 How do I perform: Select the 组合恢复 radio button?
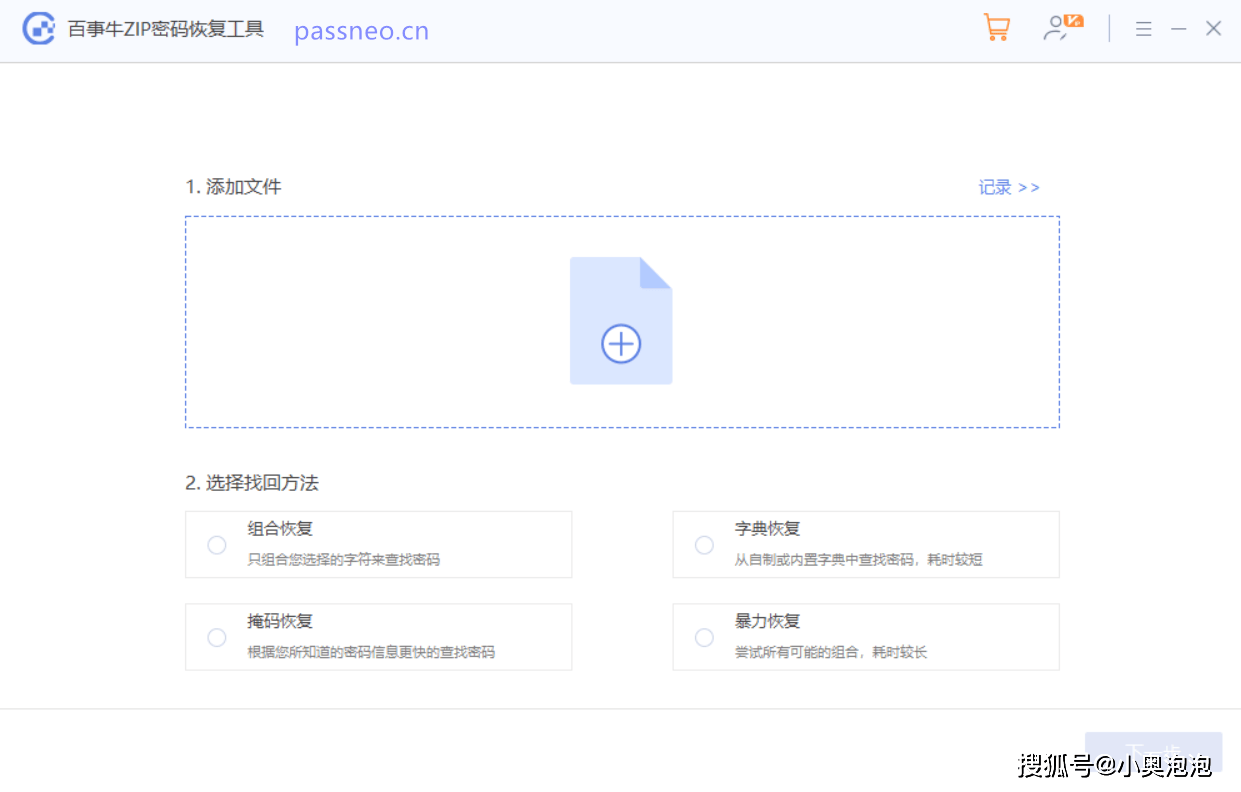[217, 545]
